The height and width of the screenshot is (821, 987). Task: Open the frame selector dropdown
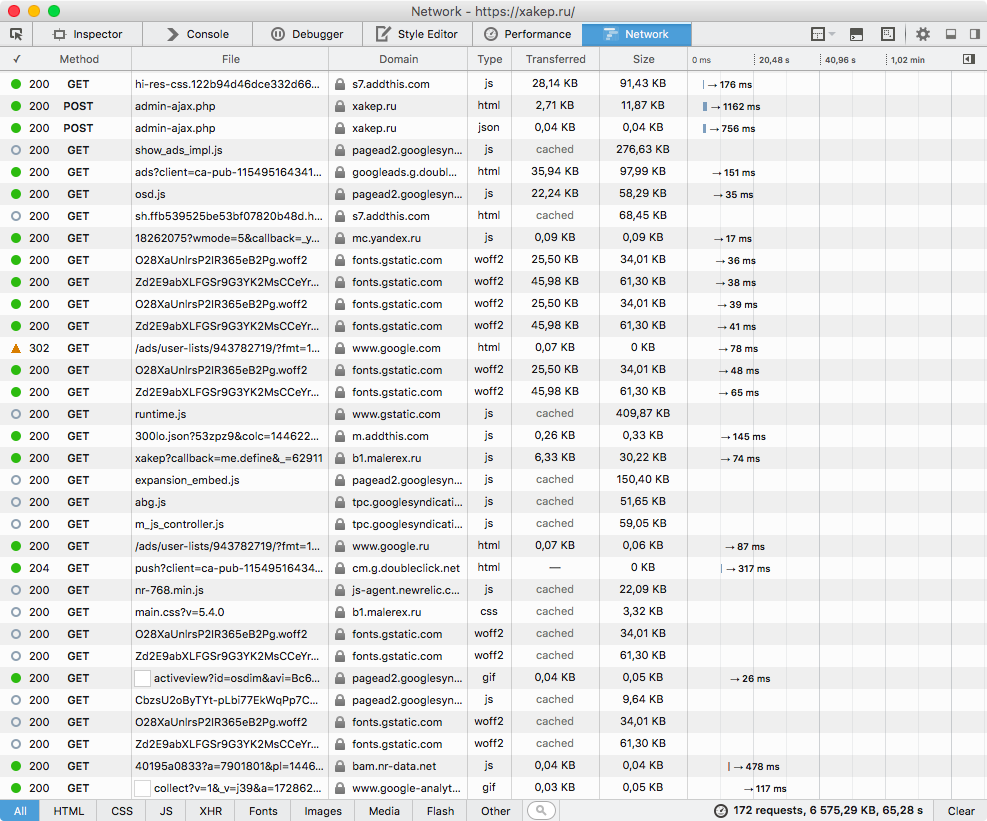click(822, 34)
